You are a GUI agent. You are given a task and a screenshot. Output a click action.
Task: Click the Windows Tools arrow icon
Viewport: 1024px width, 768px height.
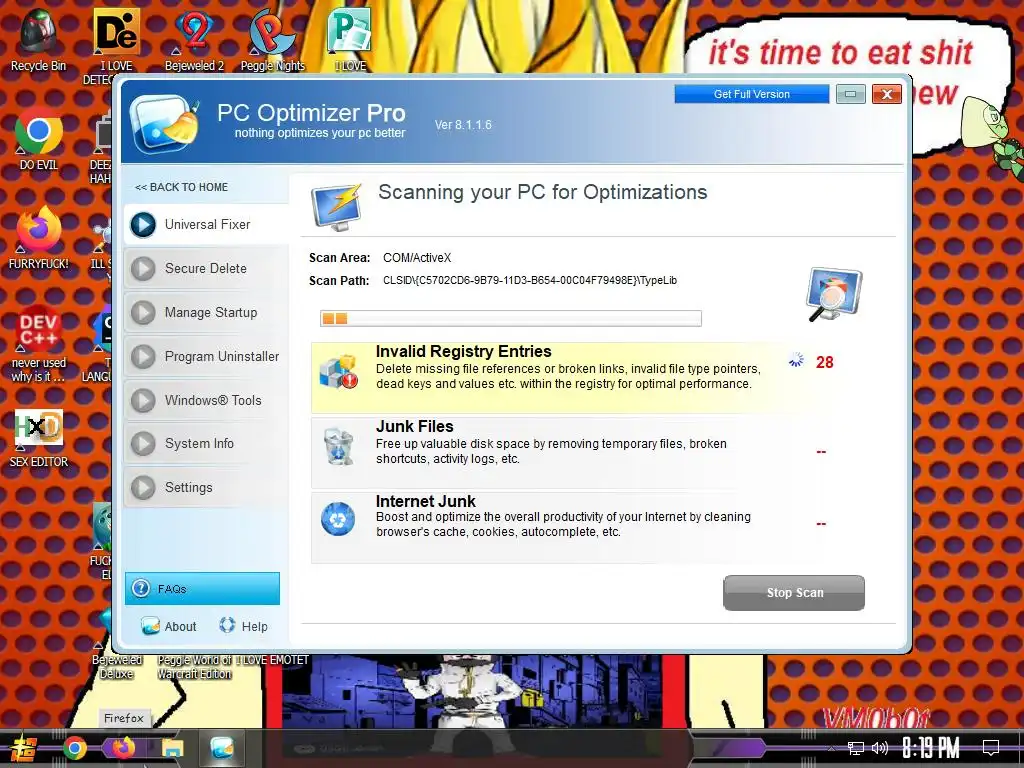click(x=143, y=400)
